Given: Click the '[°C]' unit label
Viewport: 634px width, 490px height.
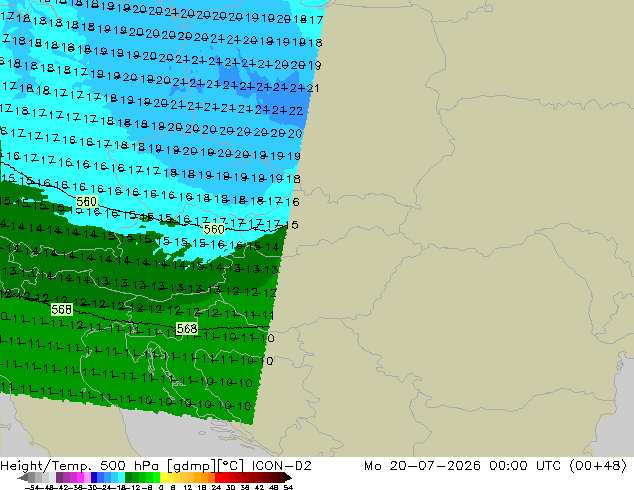Looking at the screenshot, I should 230,466.
